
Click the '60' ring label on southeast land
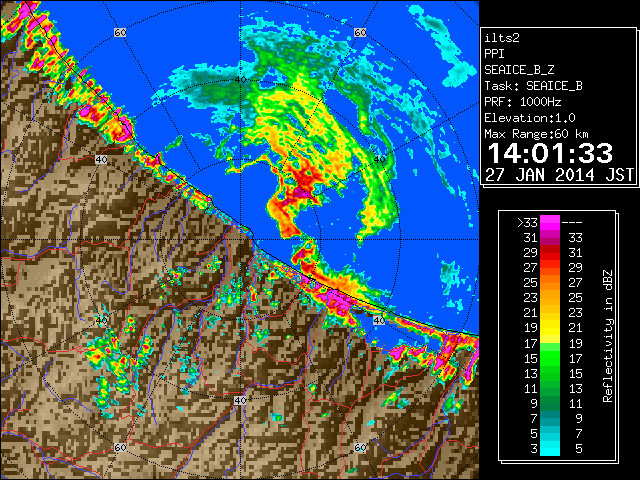[x=360, y=447]
